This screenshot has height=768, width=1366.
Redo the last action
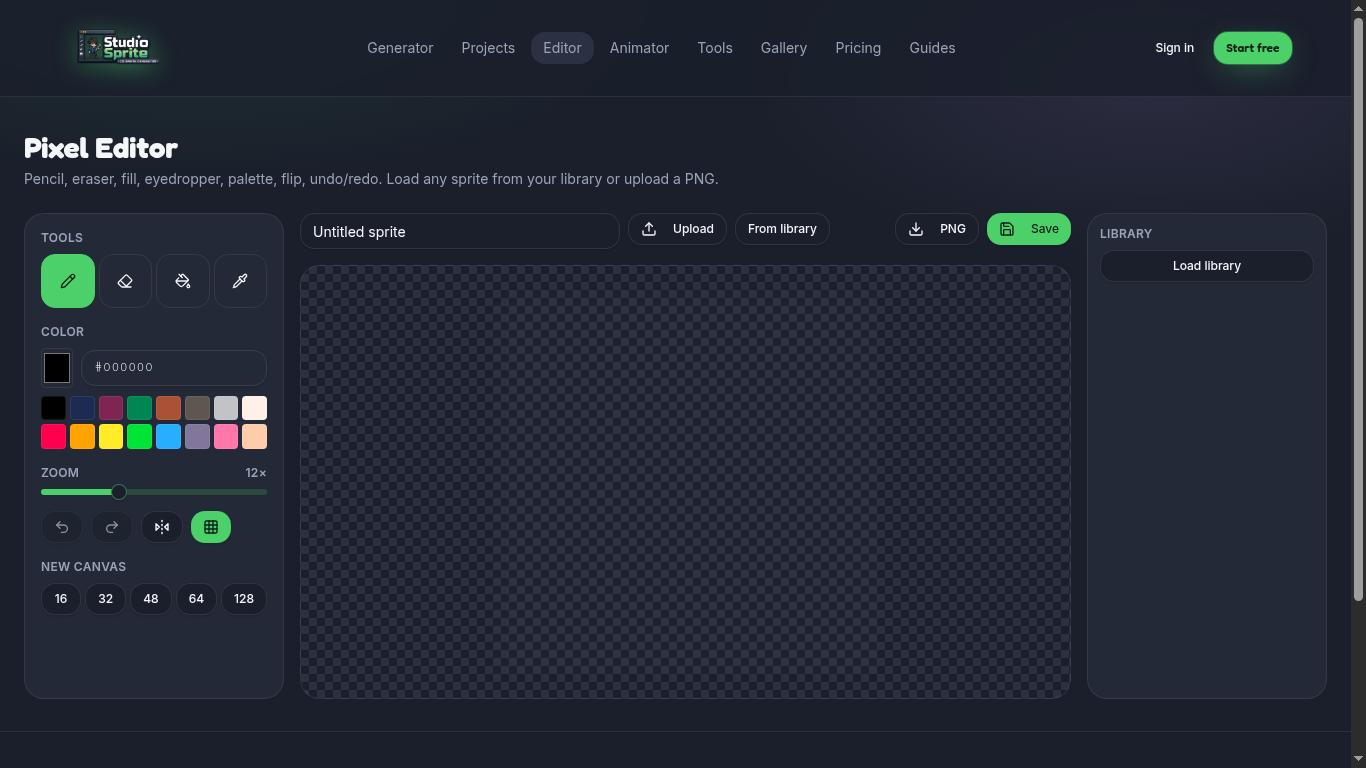click(x=112, y=527)
